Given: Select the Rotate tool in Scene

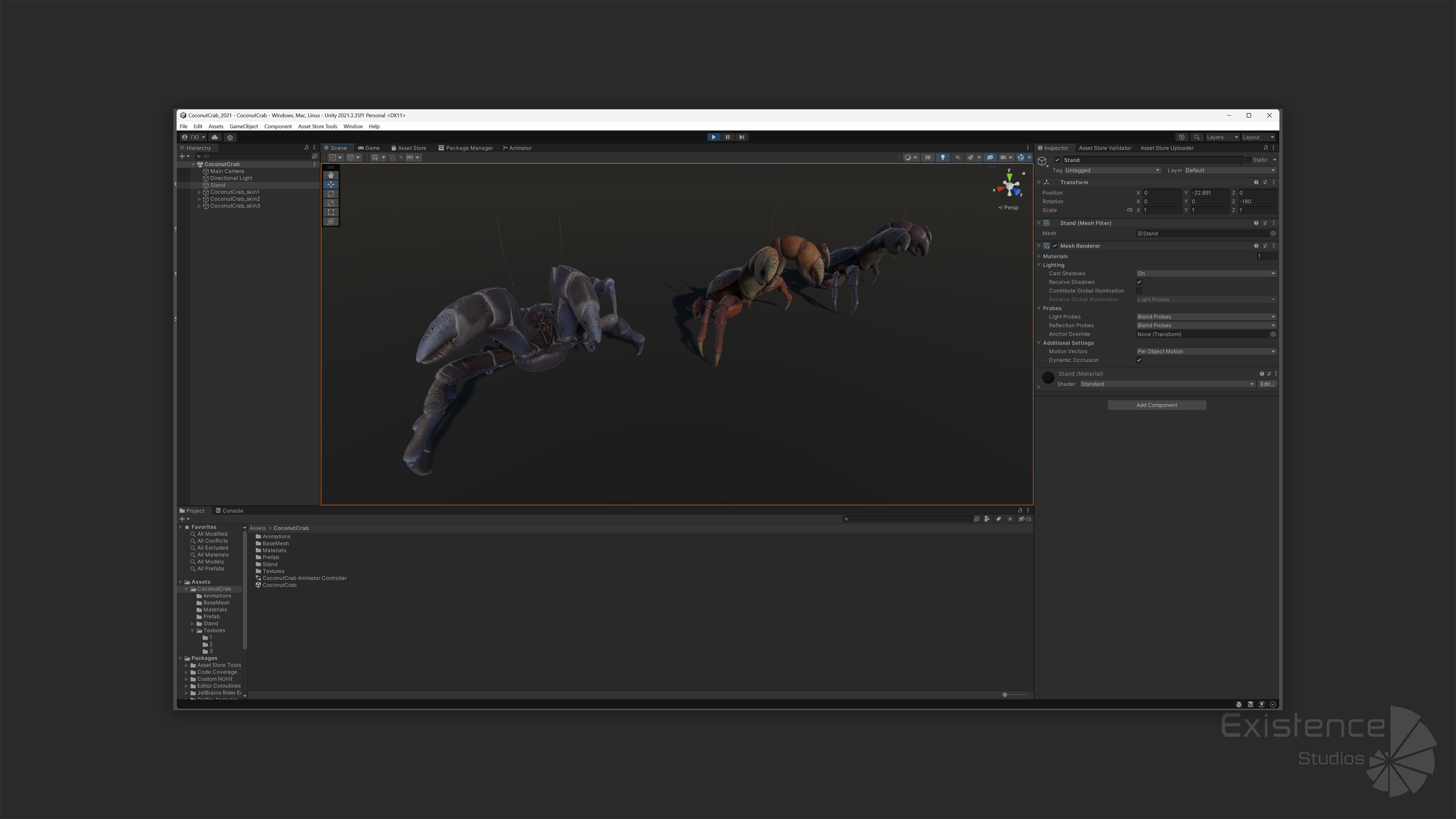Looking at the screenshot, I should coord(331,194).
